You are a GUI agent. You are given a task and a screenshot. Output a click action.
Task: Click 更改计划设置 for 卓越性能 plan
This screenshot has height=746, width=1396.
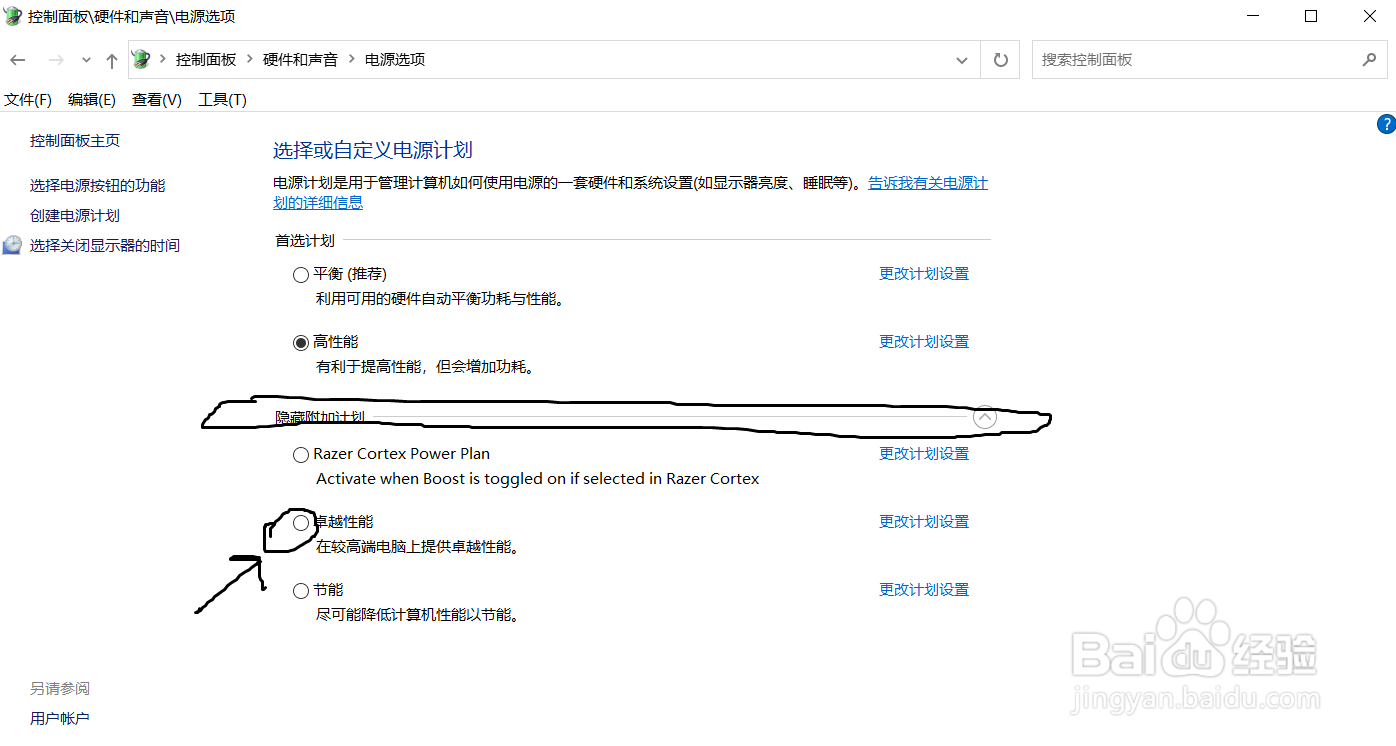(924, 522)
